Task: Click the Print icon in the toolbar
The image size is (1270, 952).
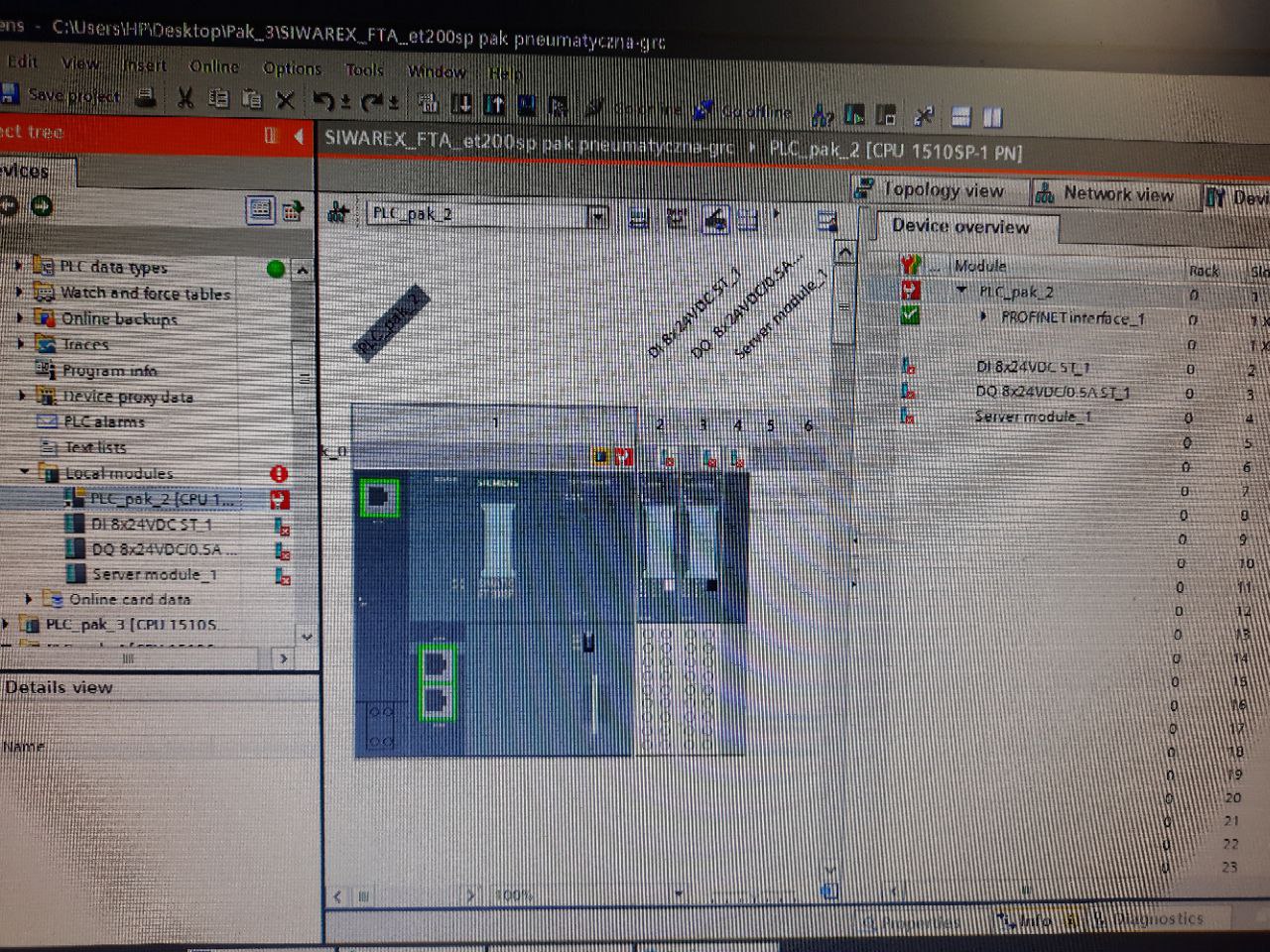Action: (x=147, y=97)
